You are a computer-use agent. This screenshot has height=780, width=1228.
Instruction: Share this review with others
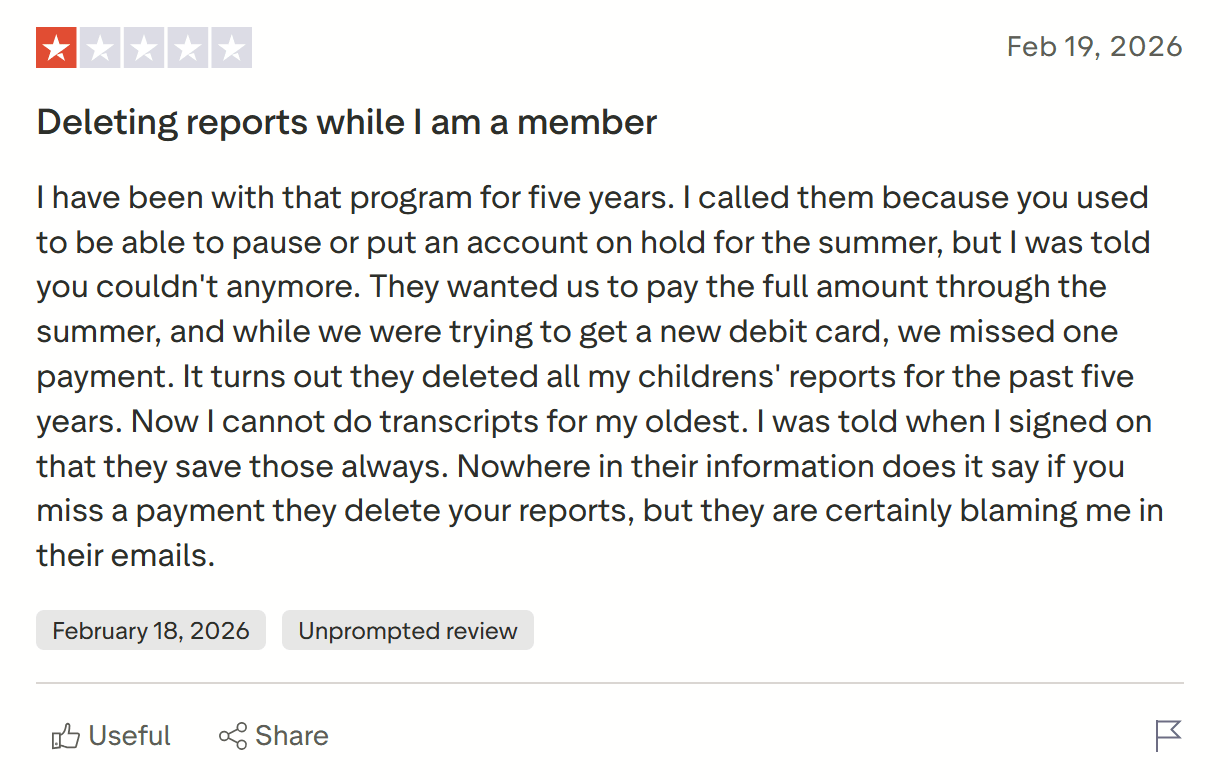(x=272, y=736)
